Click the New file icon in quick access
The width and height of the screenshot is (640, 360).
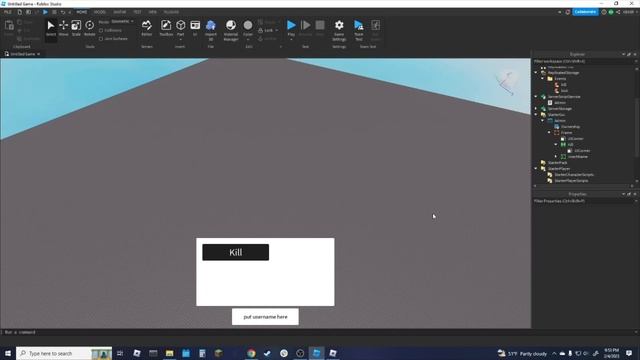[x=20, y=12]
